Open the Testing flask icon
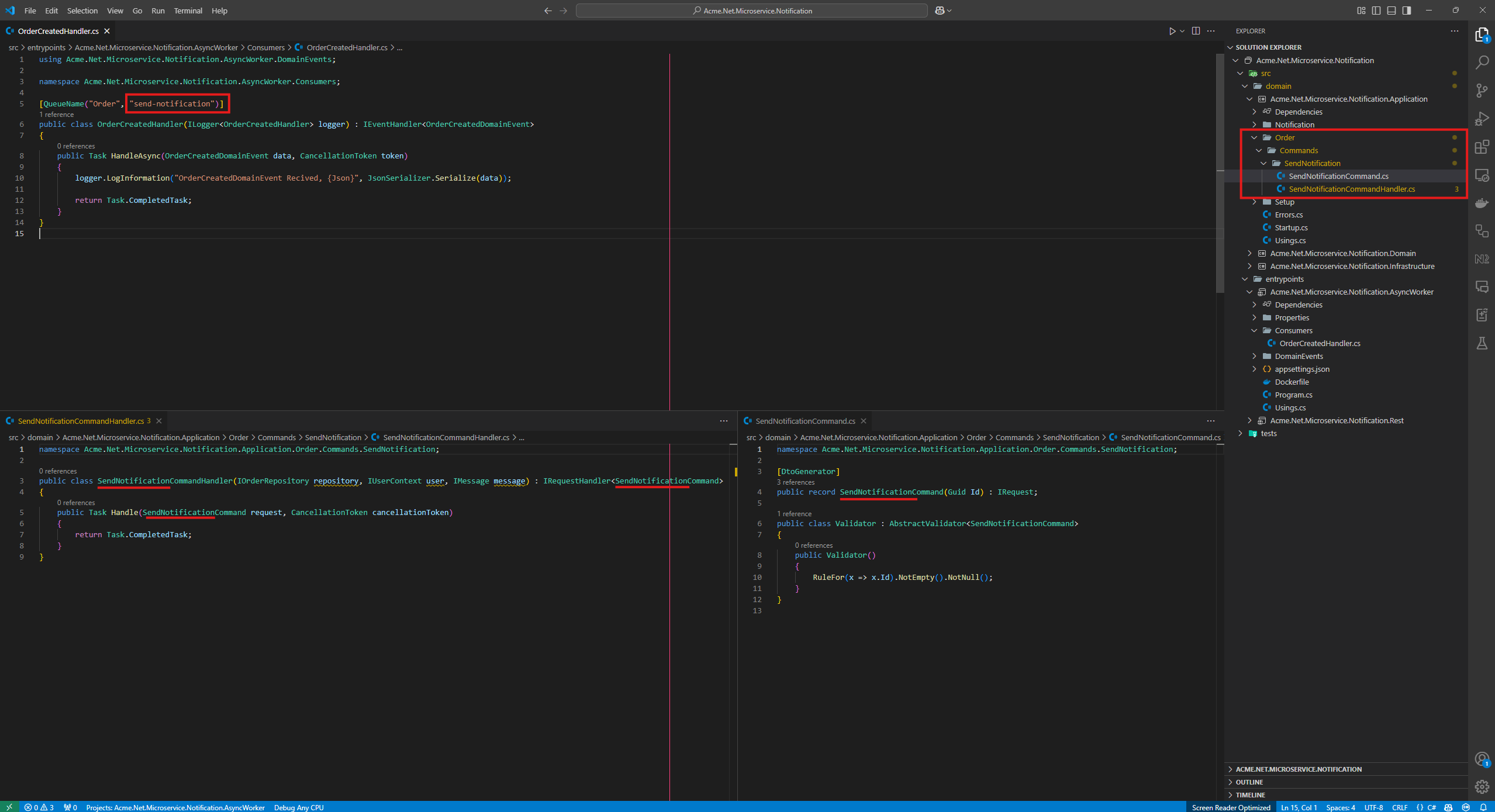This screenshot has height=812, width=1495. pyautogui.click(x=1482, y=343)
